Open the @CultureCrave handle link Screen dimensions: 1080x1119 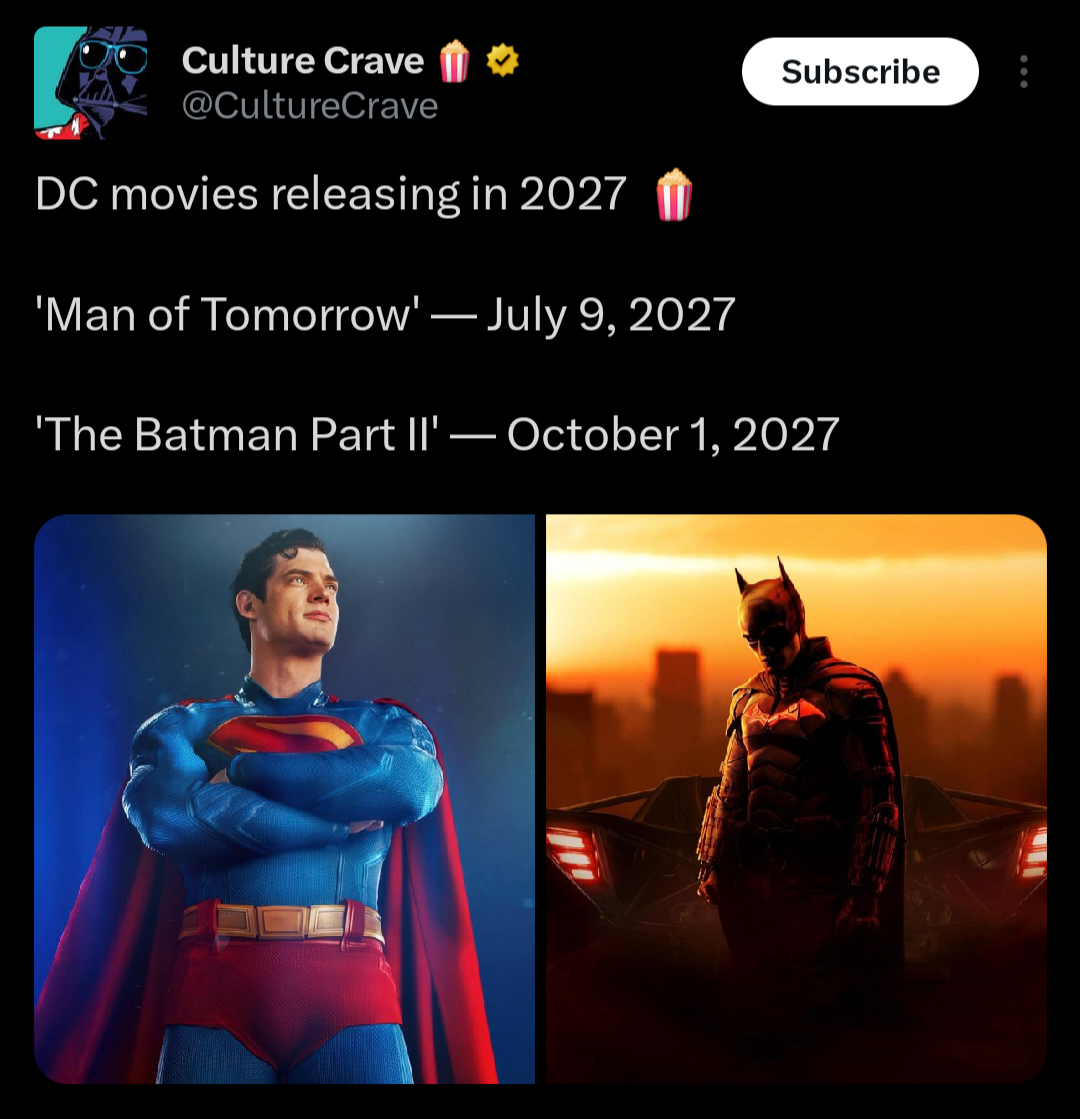point(310,106)
